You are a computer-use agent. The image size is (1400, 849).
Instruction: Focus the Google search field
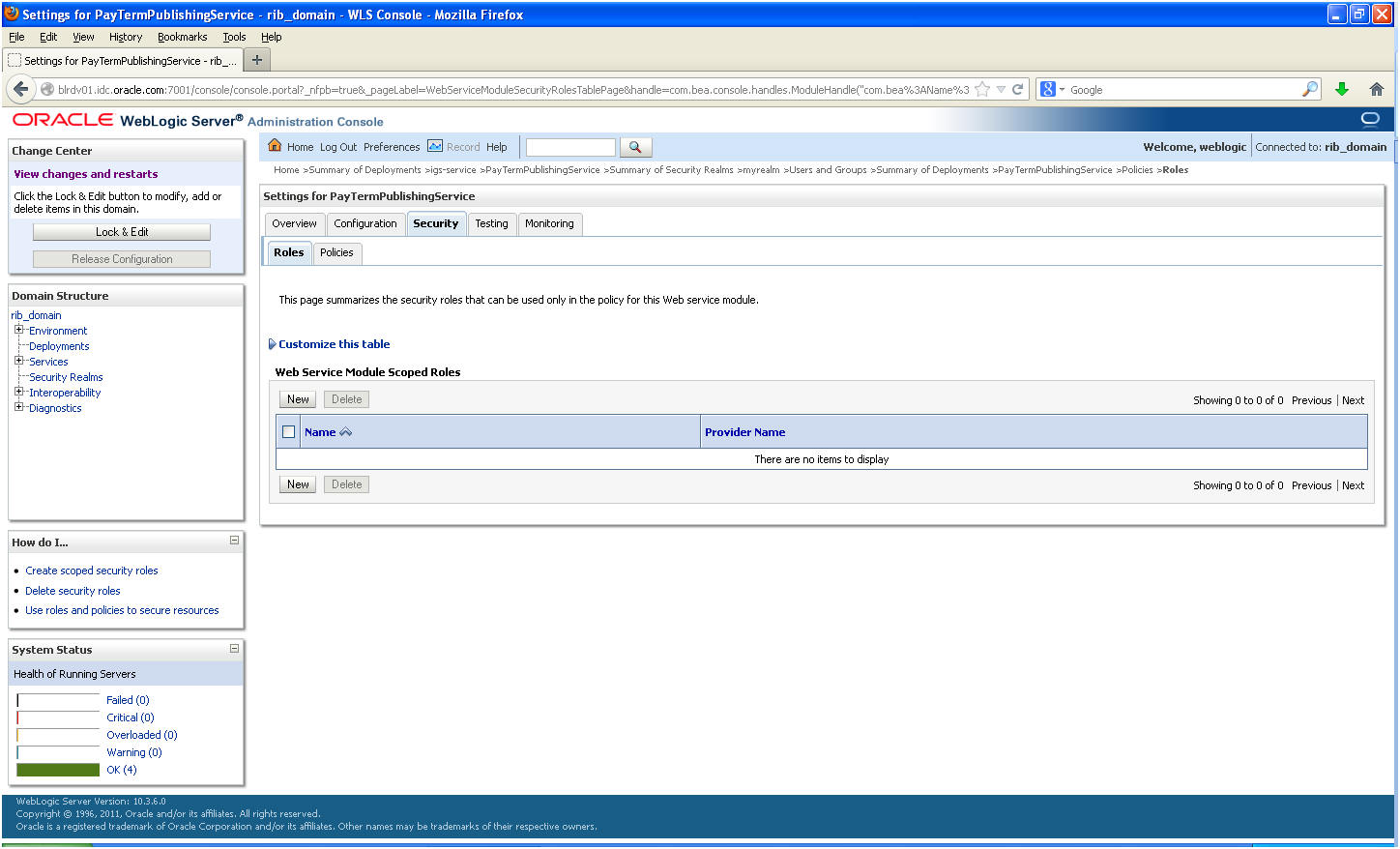click(x=1183, y=90)
